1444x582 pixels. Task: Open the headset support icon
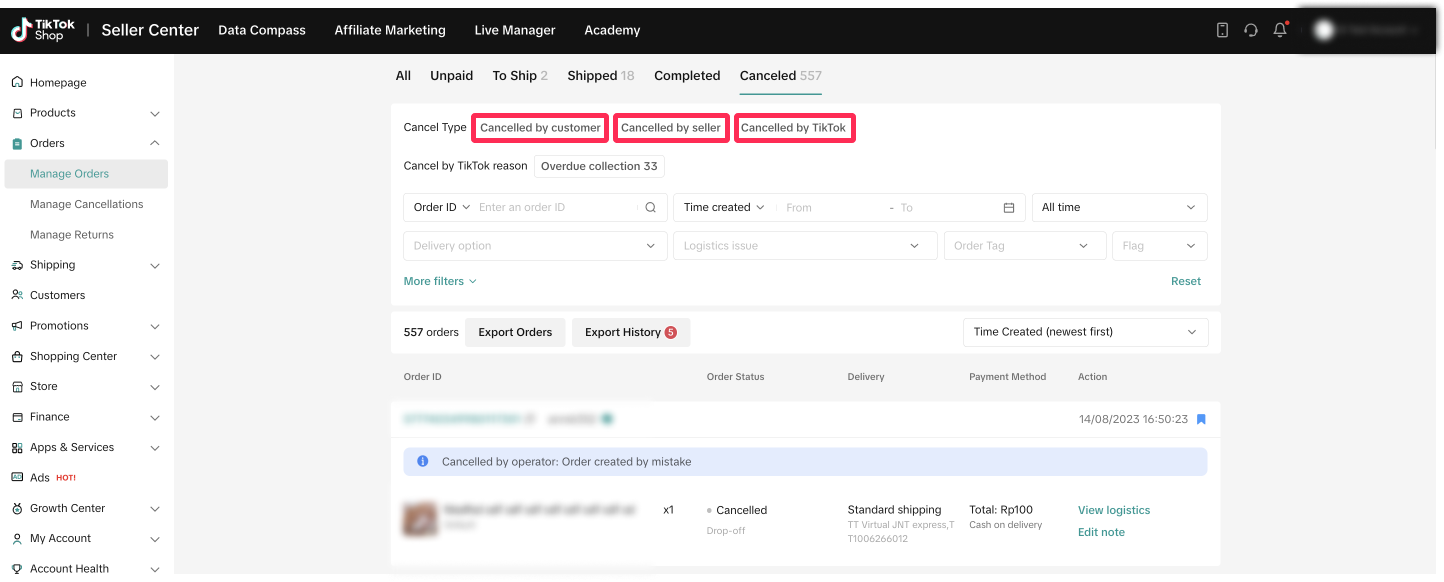[x=1250, y=30]
